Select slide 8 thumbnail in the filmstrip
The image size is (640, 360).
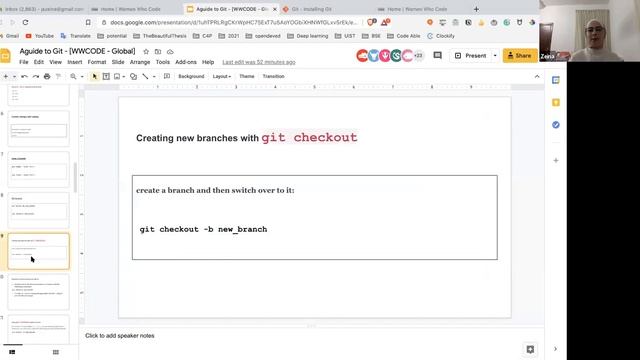tap(39, 210)
